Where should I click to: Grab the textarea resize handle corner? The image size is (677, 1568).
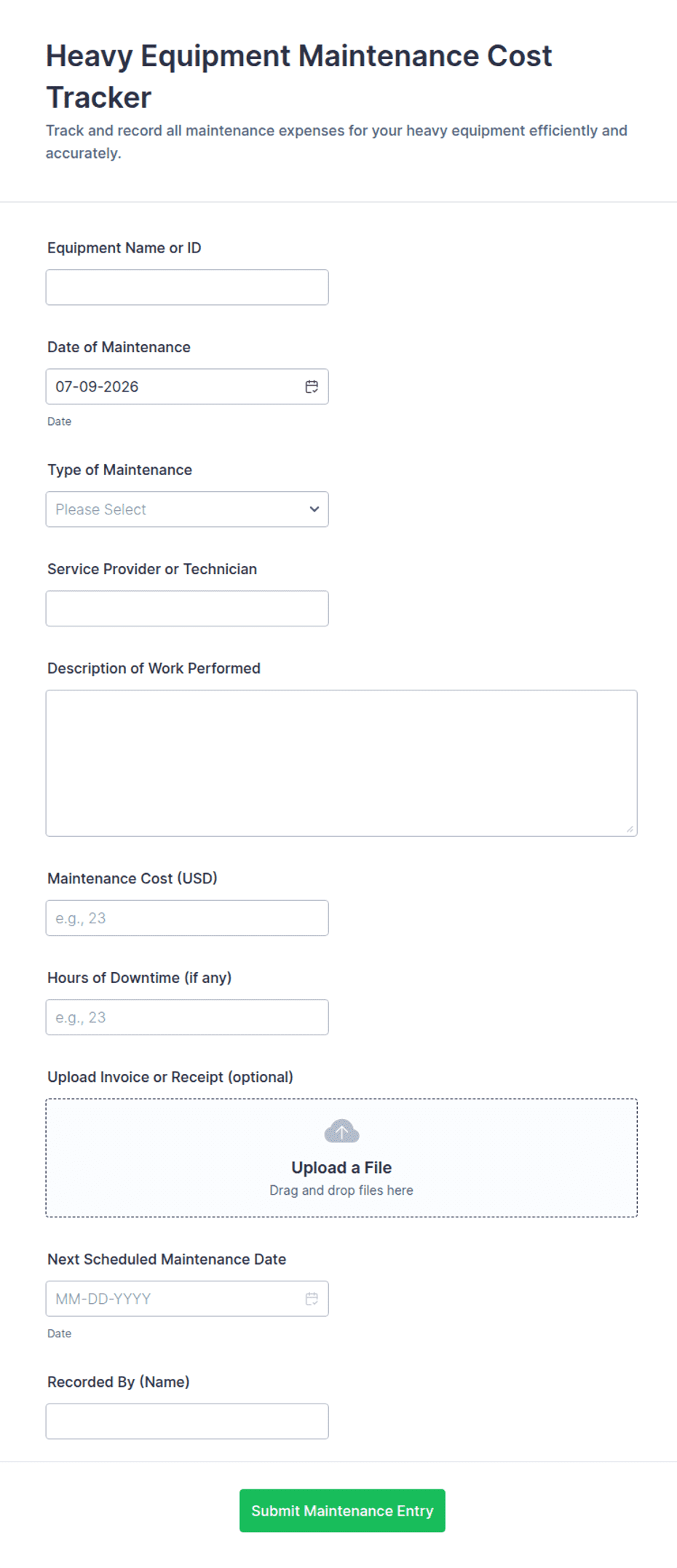[630, 829]
